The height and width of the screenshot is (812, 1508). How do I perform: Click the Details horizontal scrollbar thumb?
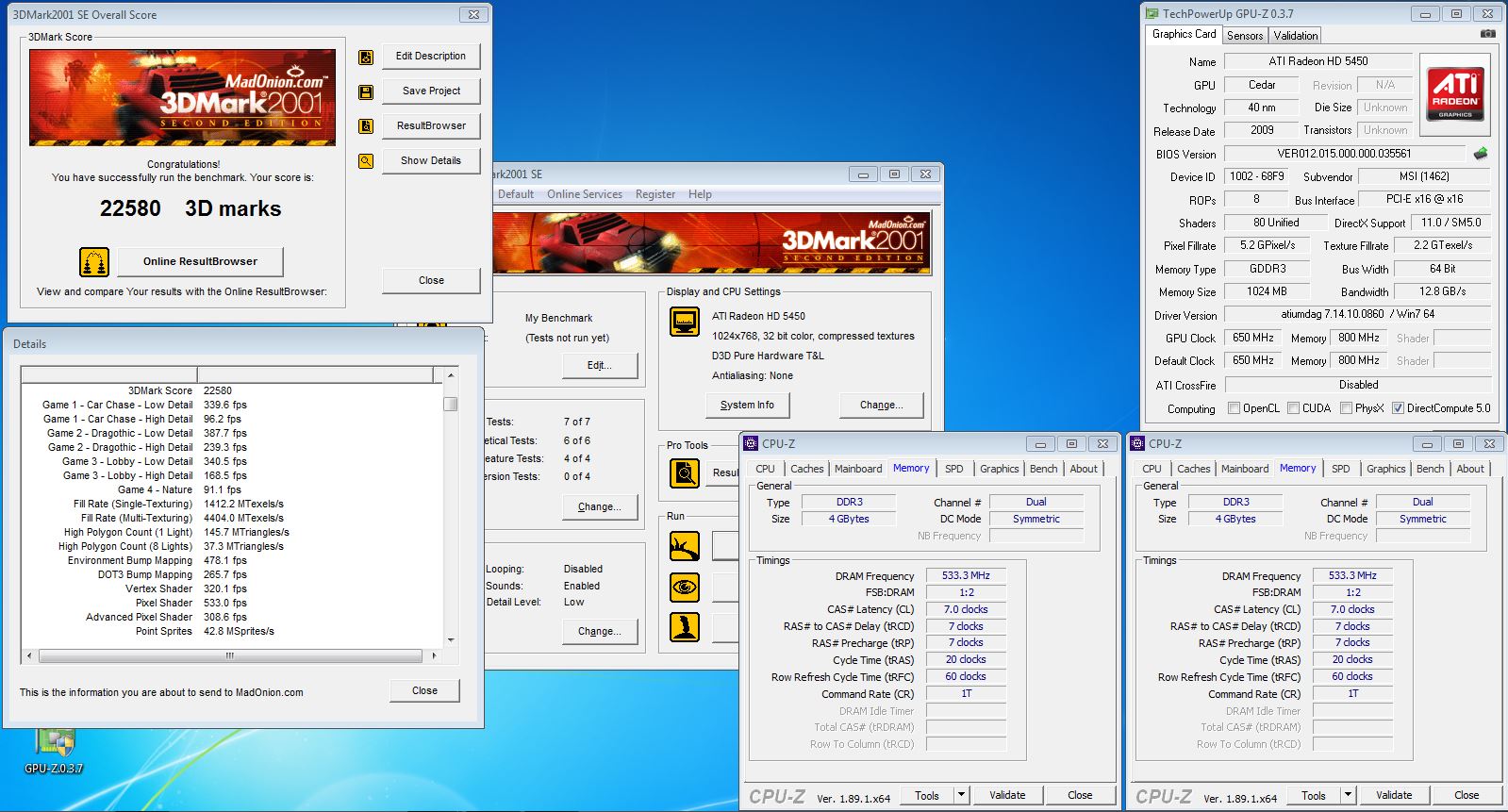point(230,655)
